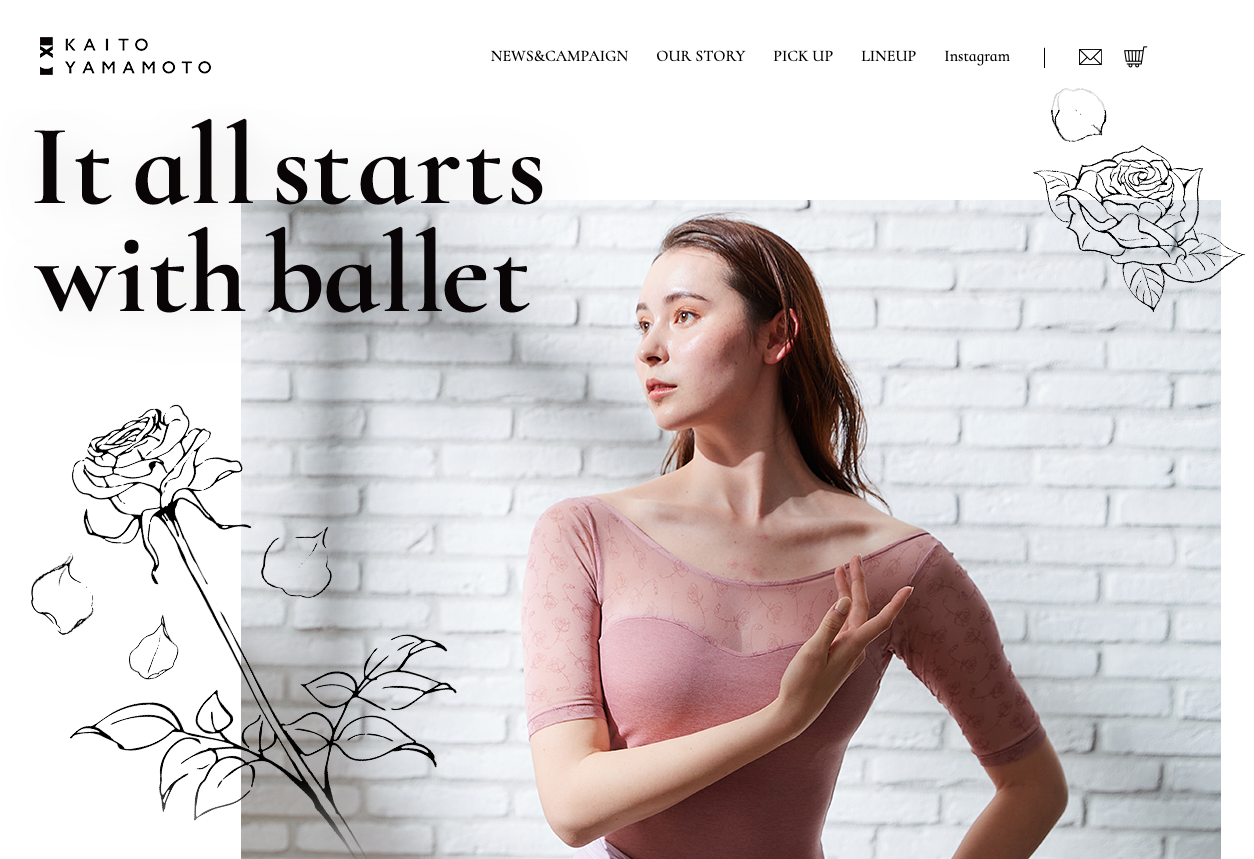The height and width of the screenshot is (859, 1254).
Task: Open the LINEUP navigation item
Action: pos(888,56)
